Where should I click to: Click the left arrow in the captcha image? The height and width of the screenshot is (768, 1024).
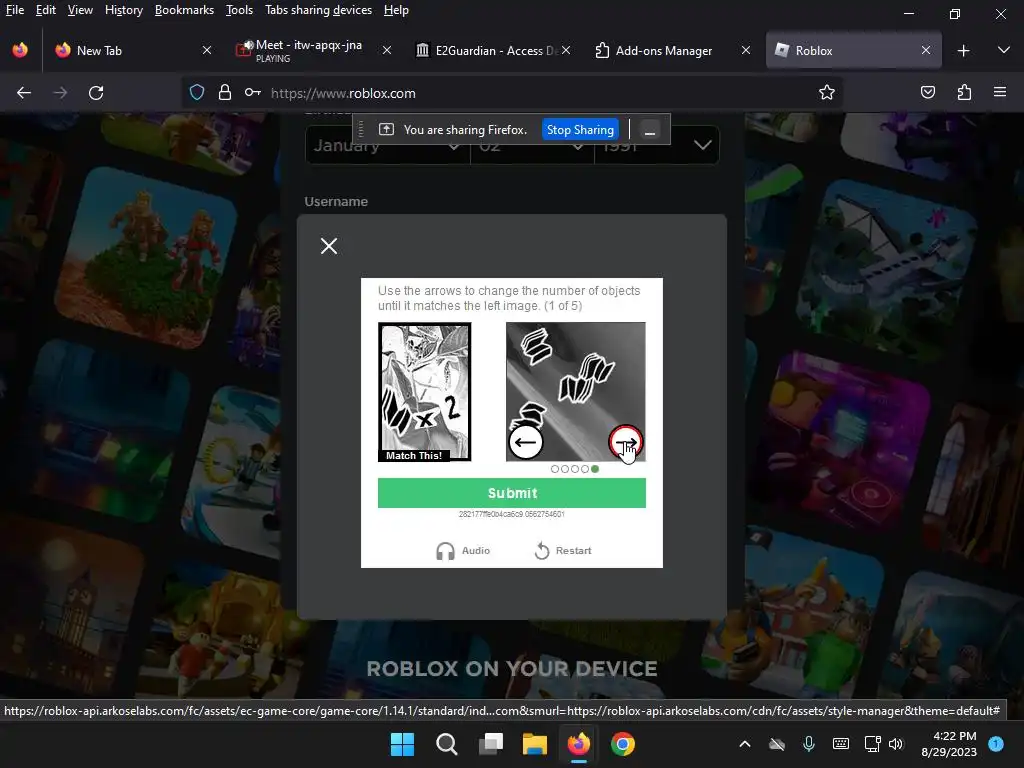point(525,443)
